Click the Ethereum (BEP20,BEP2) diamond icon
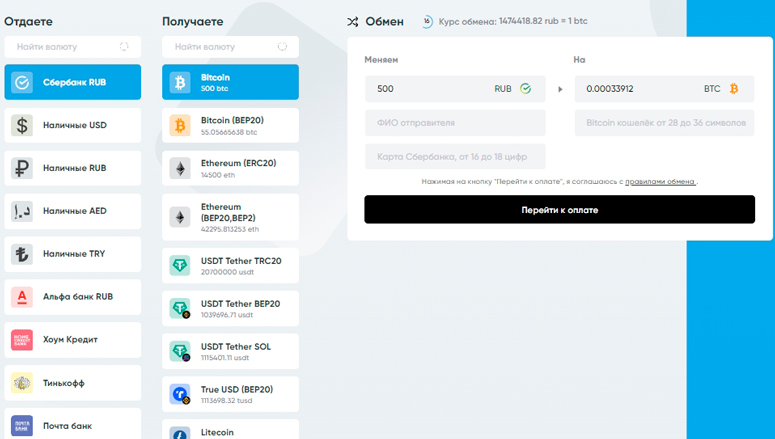775x439 pixels. pyautogui.click(x=180, y=217)
